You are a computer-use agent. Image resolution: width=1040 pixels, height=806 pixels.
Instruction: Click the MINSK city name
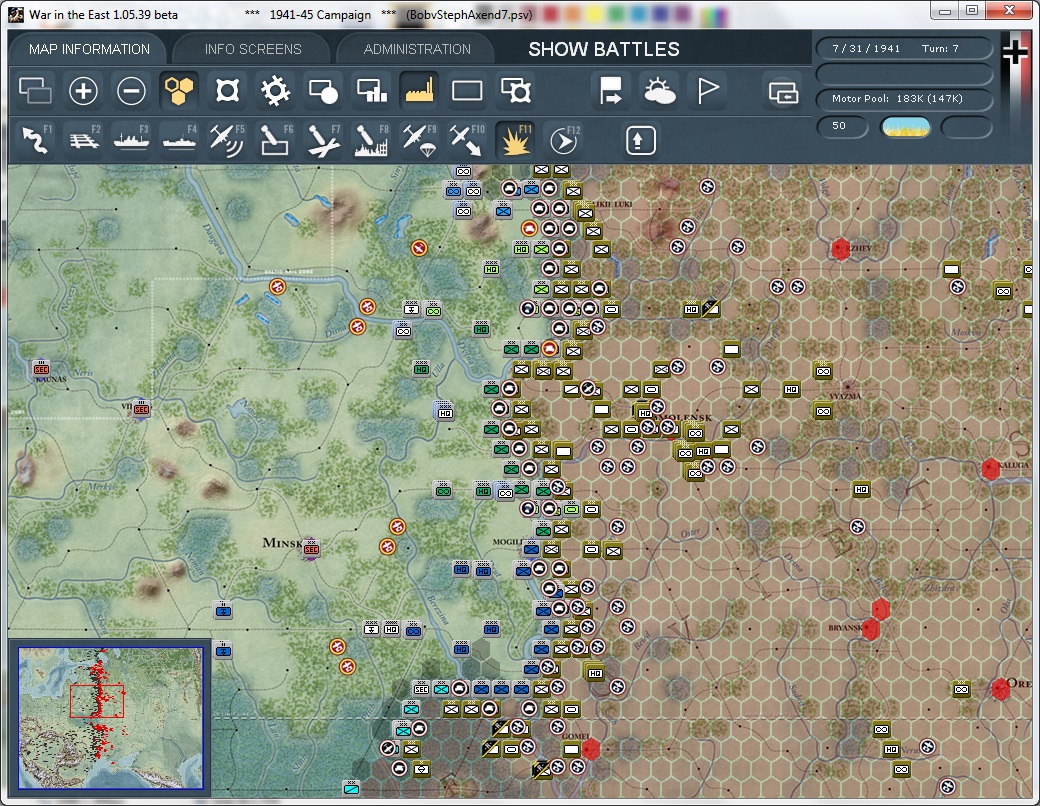point(283,543)
